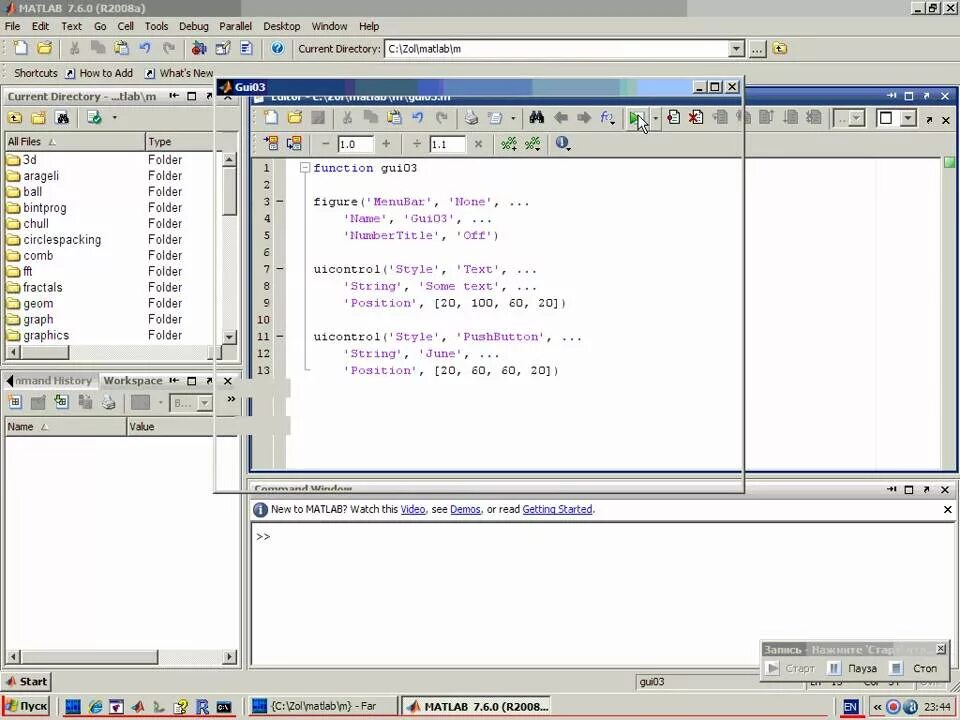Open Cell menu

coord(126,26)
